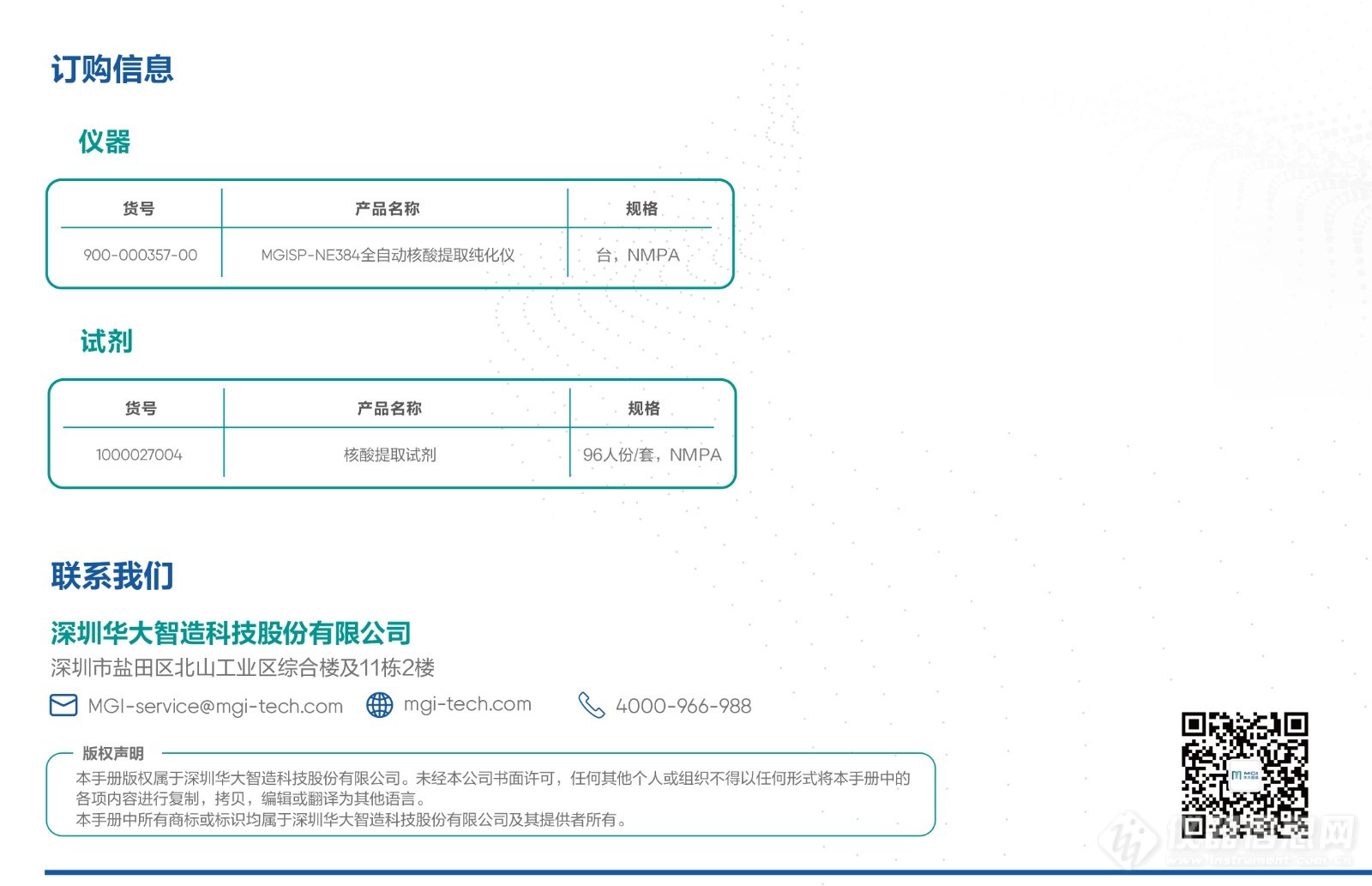This screenshot has height=886, width=1372.
Task: Click copyright line starting 本手册版权属于
Action: tap(493, 778)
